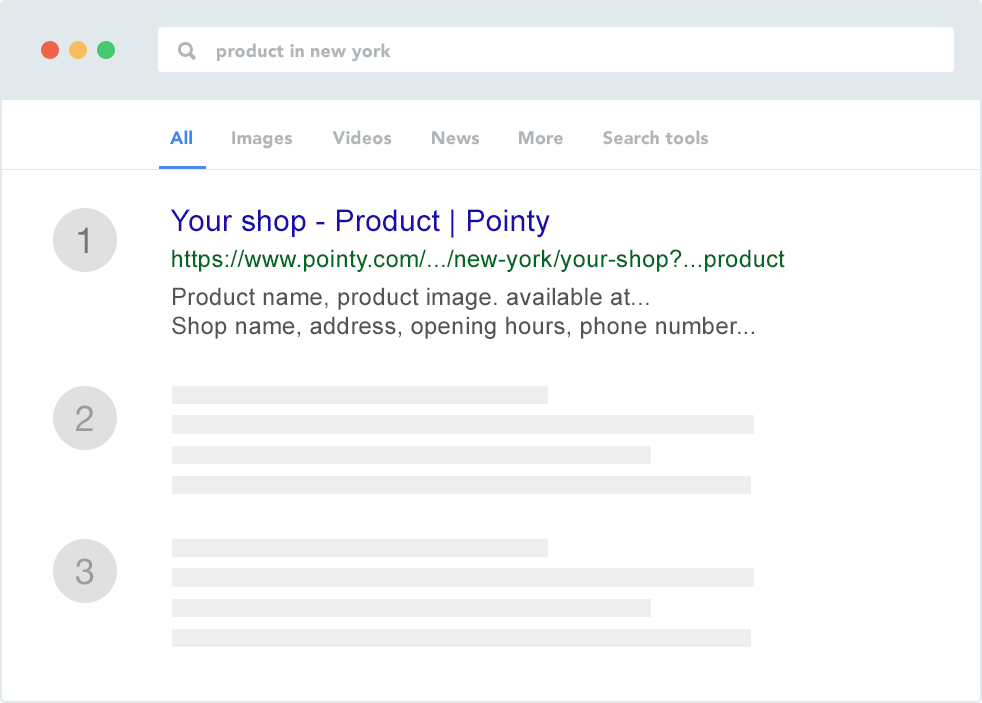
Task: Open the Images tab
Action: 261,138
